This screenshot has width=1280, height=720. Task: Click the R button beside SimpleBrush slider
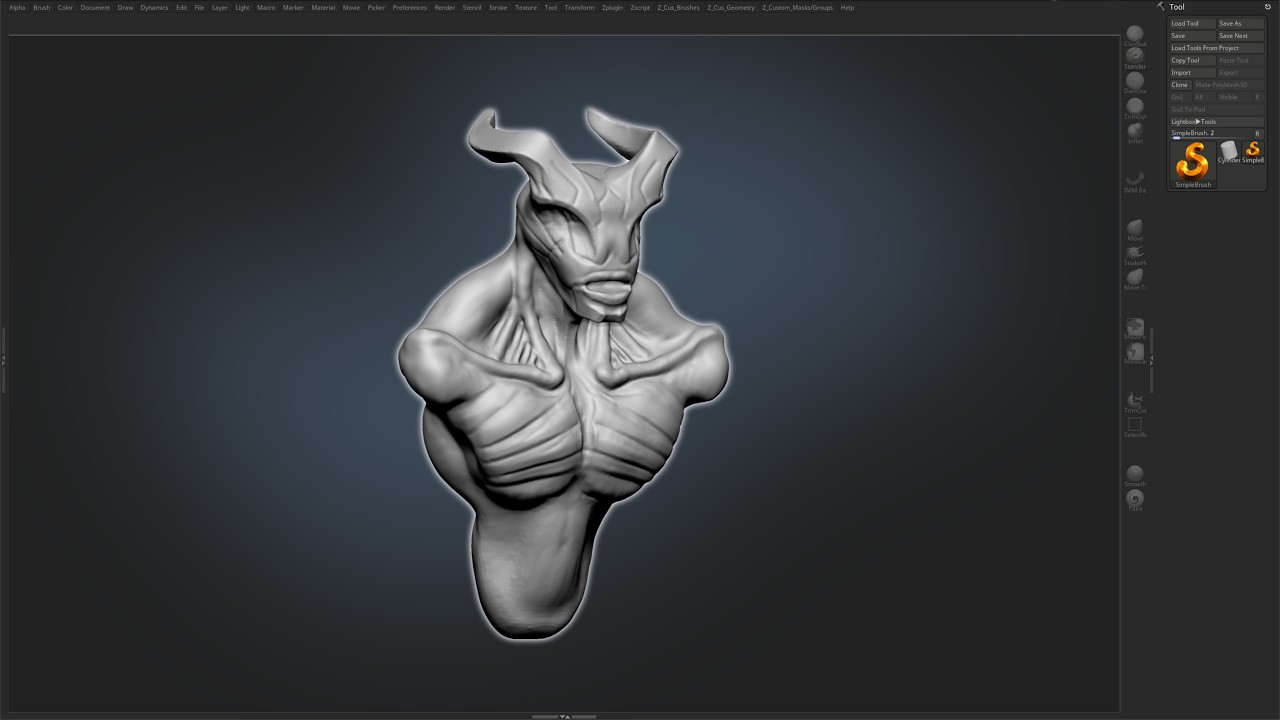point(1258,134)
